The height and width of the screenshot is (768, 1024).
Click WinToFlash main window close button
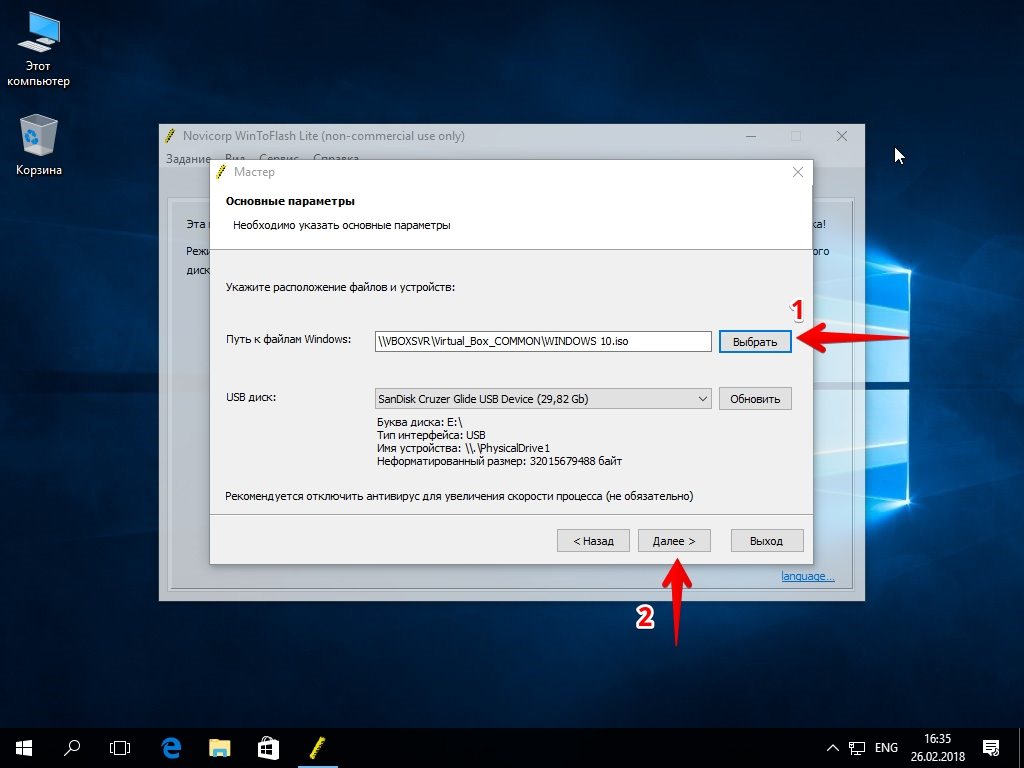pos(842,136)
